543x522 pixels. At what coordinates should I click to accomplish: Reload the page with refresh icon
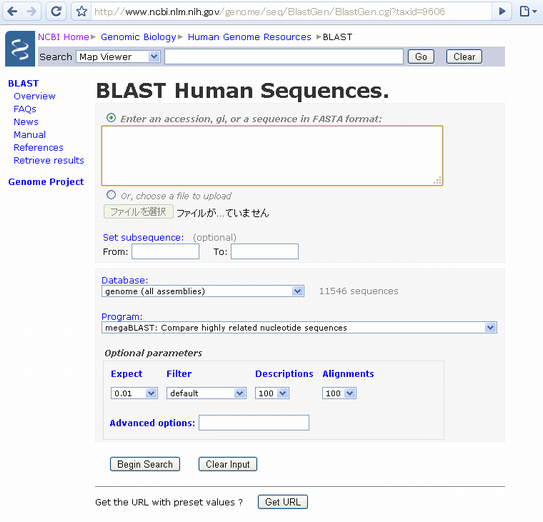coord(56,11)
